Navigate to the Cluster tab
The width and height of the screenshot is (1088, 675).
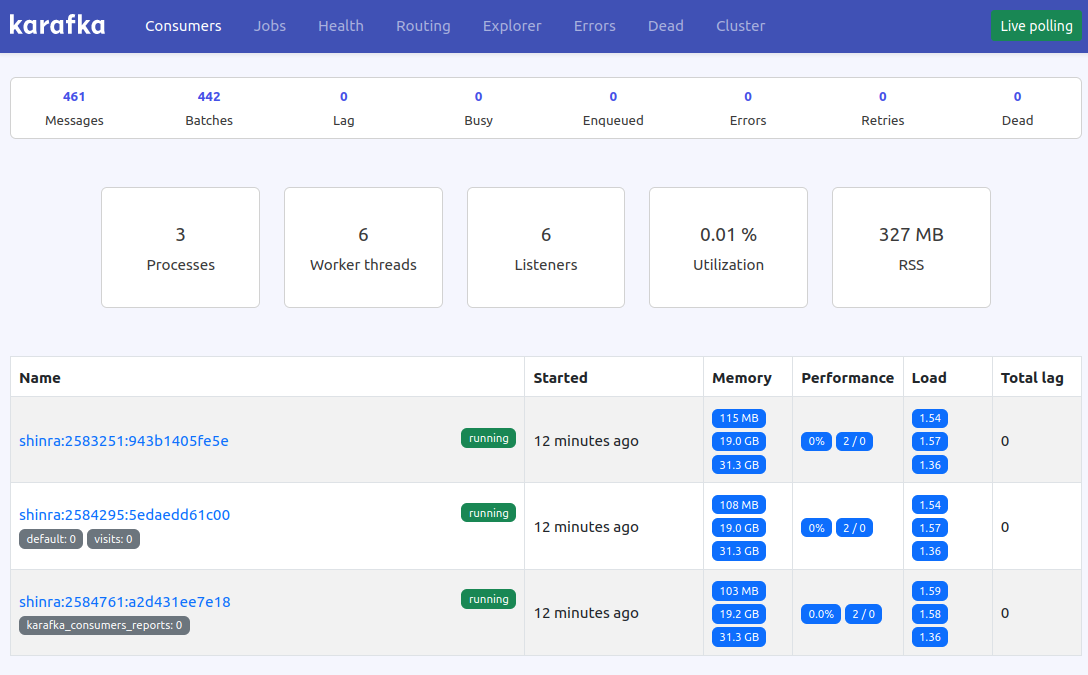point(740,26)
